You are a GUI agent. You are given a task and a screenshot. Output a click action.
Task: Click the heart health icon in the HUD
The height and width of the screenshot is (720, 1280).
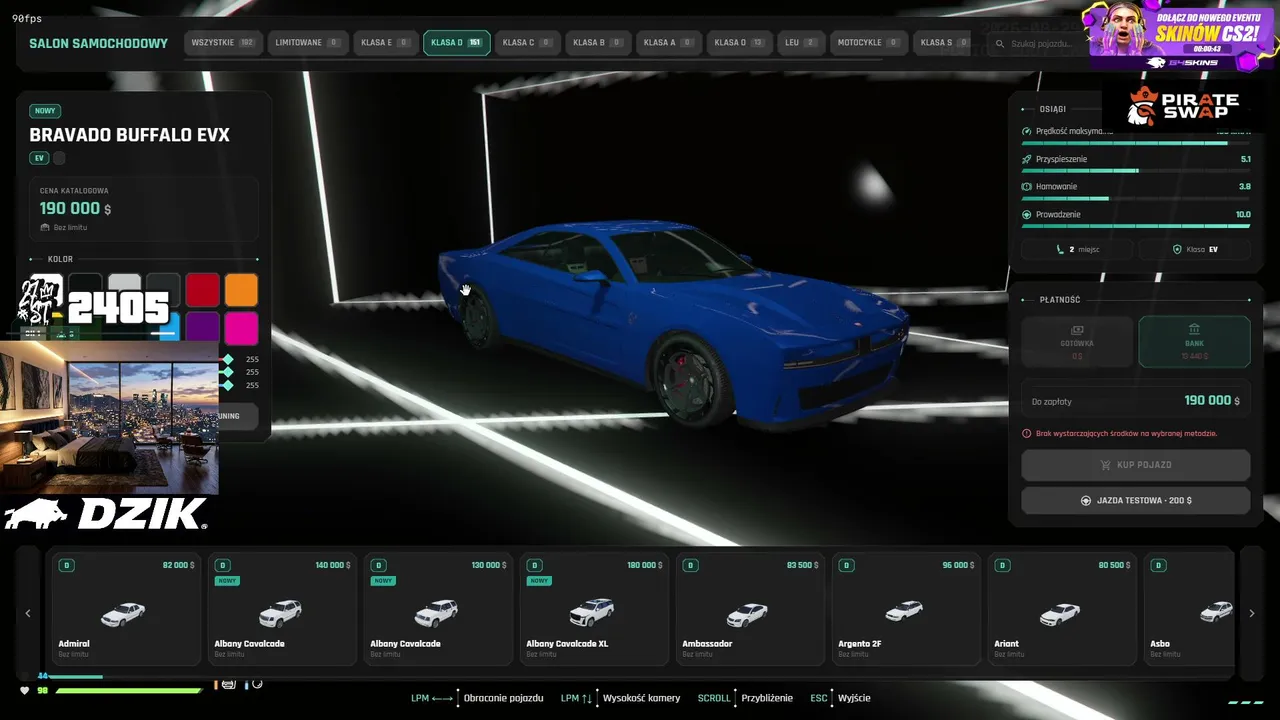(x=25, y=690)
